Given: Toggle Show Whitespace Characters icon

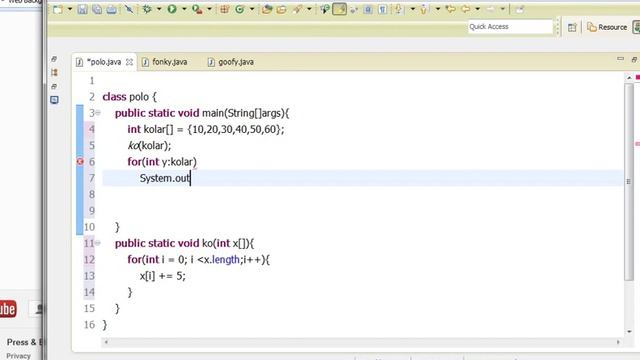Looking at the screenshot, I should click(382, 9).
